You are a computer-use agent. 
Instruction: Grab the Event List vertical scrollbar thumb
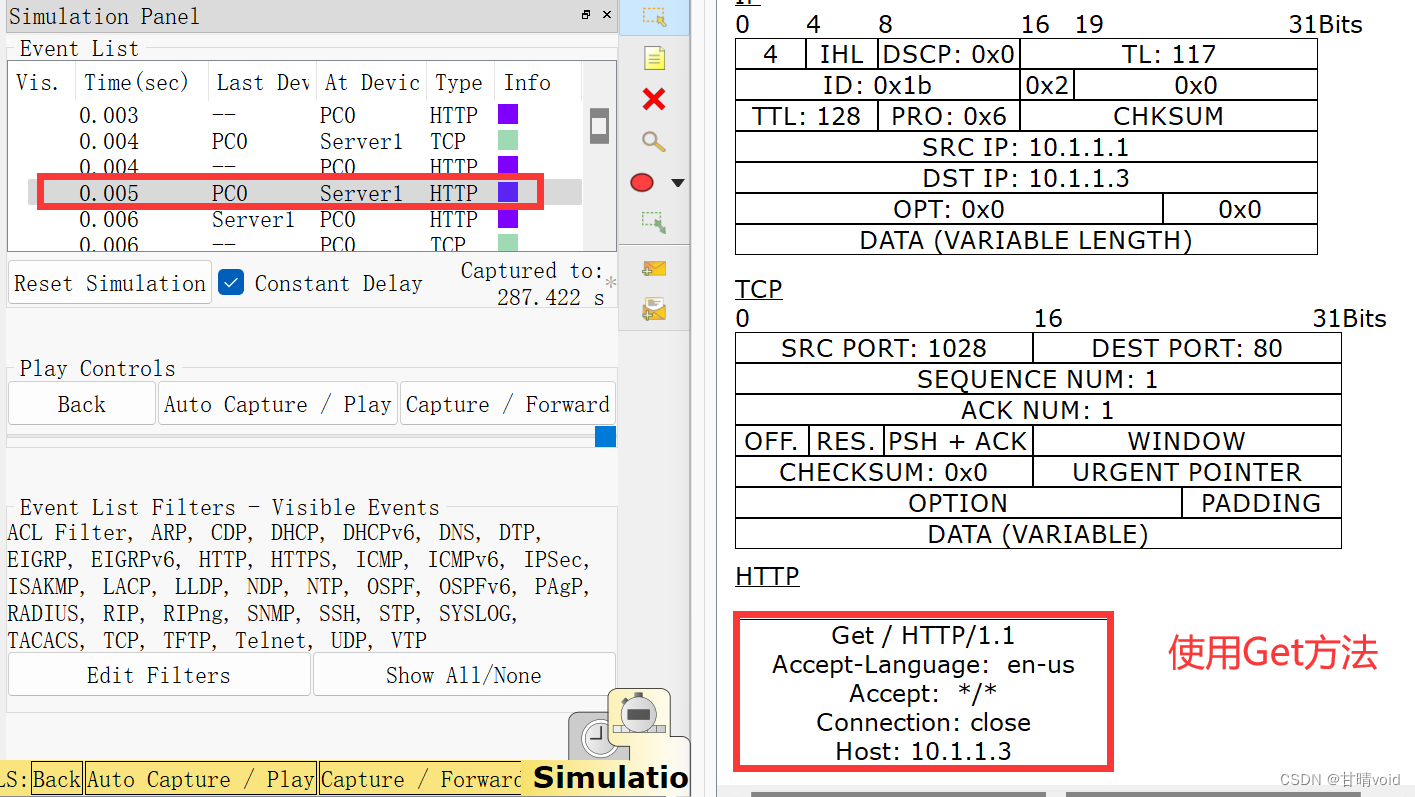click(599, 126)
